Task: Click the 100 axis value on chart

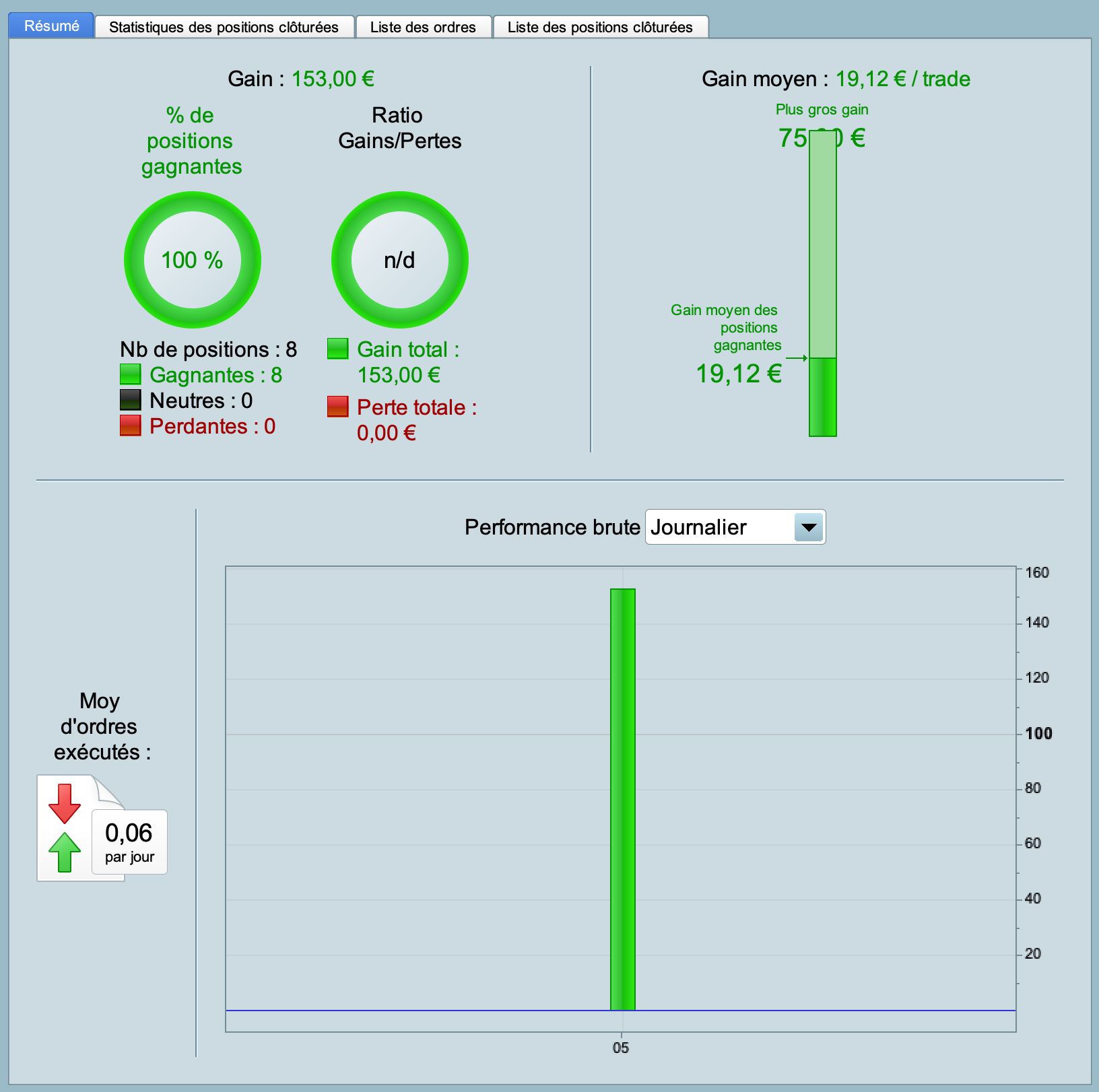Action: (1038, 733)
